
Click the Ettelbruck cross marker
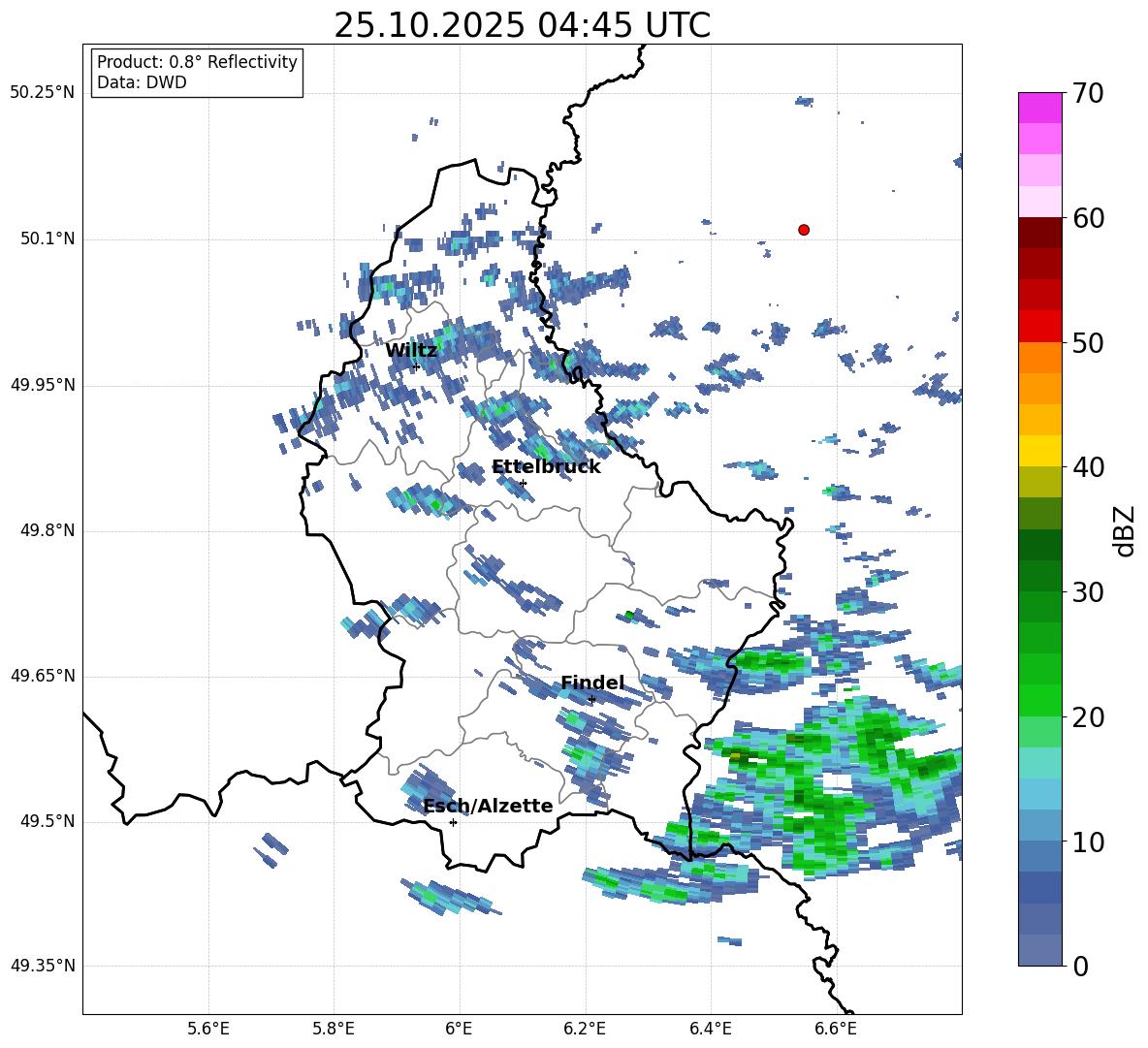pos(522,483)
